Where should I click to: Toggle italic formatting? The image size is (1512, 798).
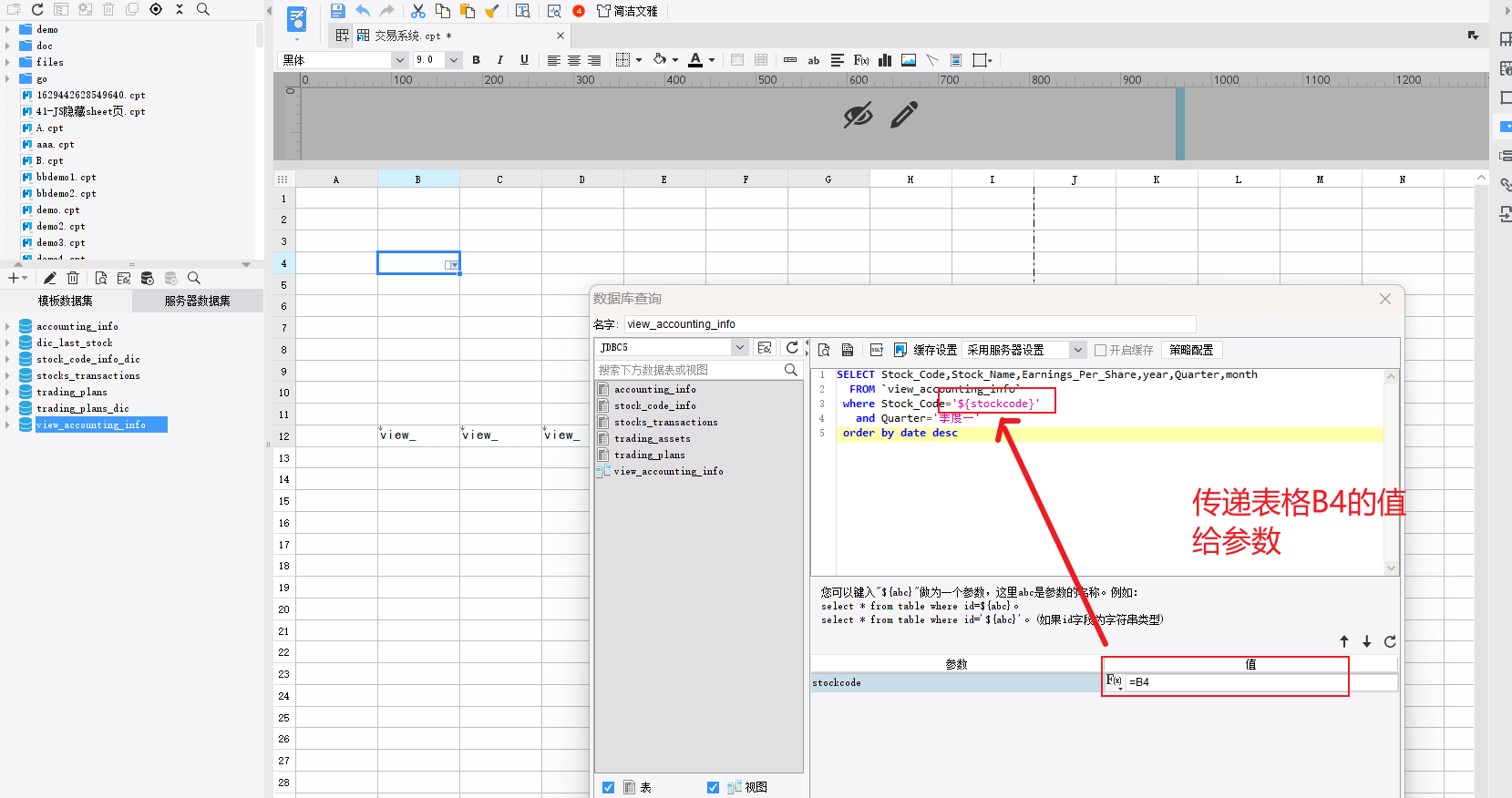pos(499,60)
